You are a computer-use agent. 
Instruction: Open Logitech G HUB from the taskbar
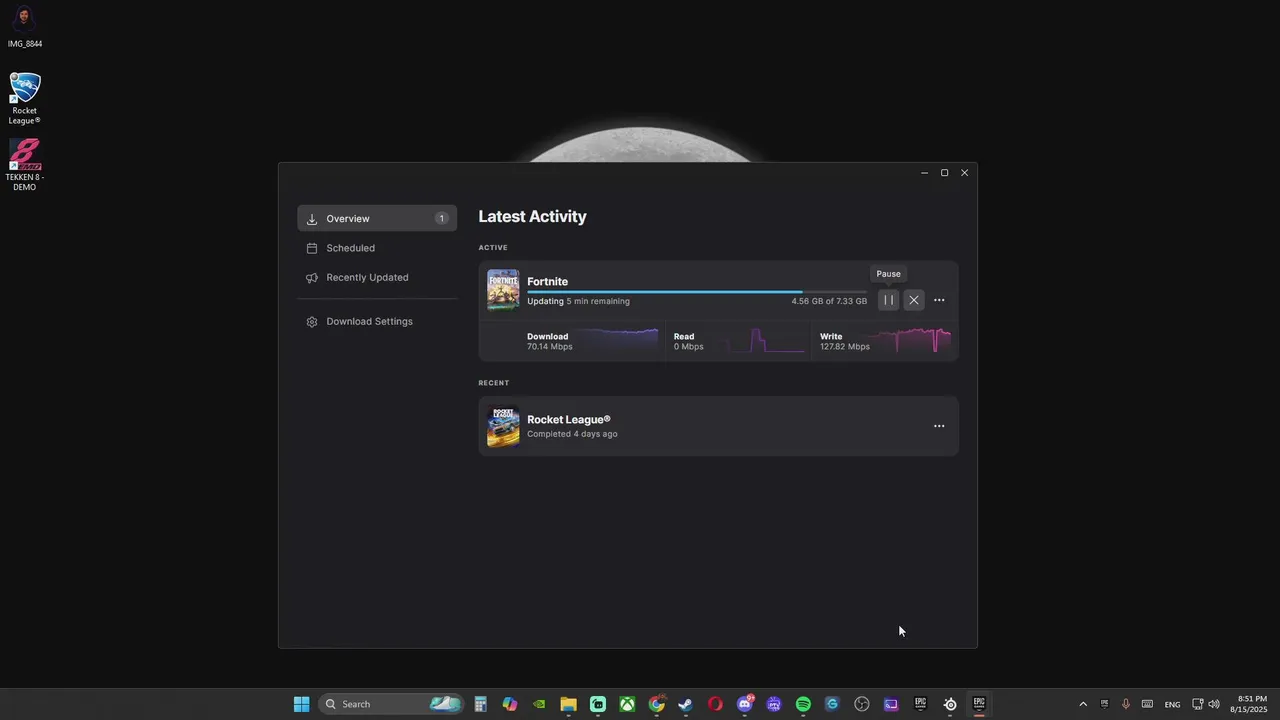(x=832, y=704)
